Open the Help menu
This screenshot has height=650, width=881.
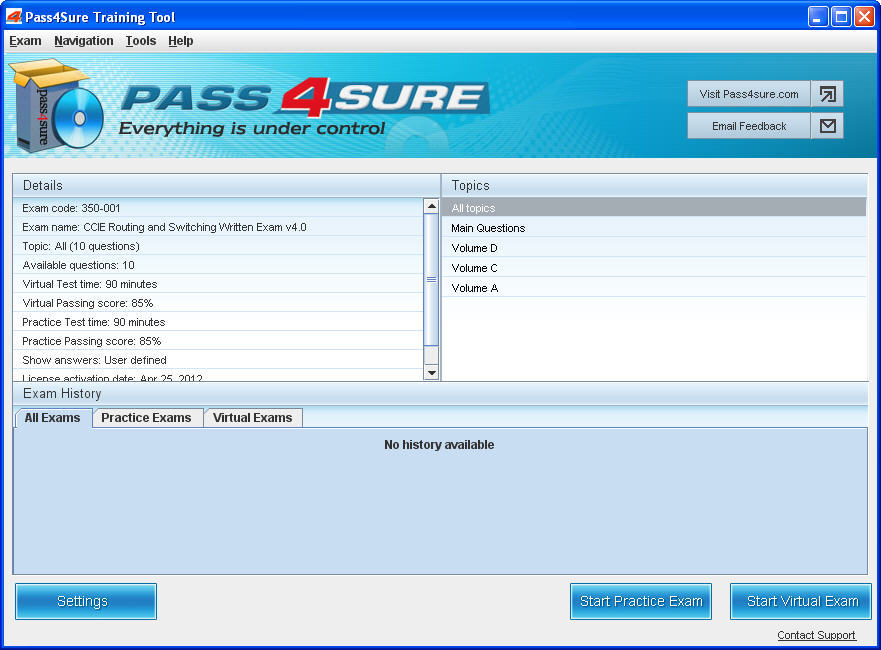point(180,41)
